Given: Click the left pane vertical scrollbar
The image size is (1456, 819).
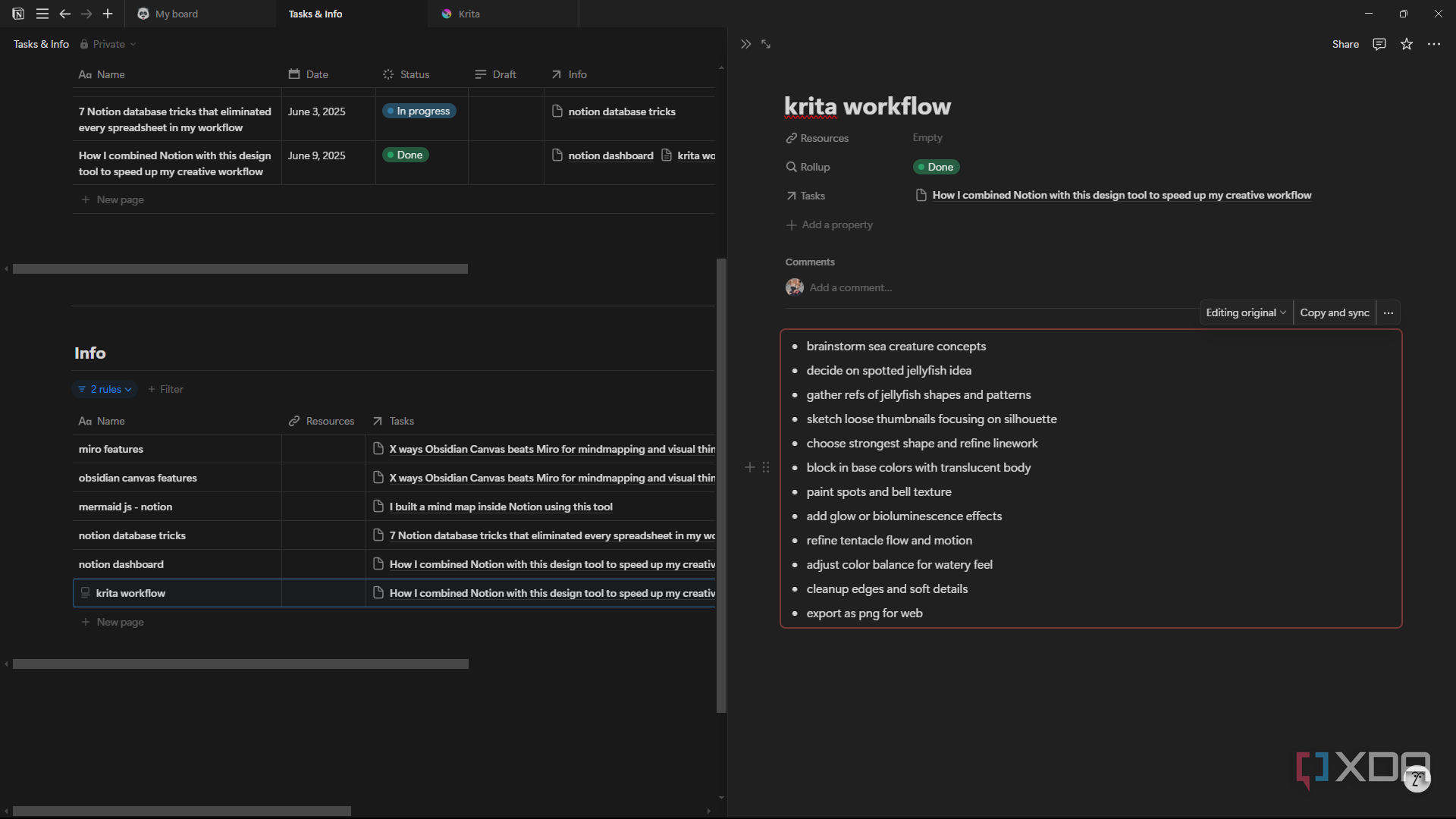Looking at the screenshot, I should 722,485.
